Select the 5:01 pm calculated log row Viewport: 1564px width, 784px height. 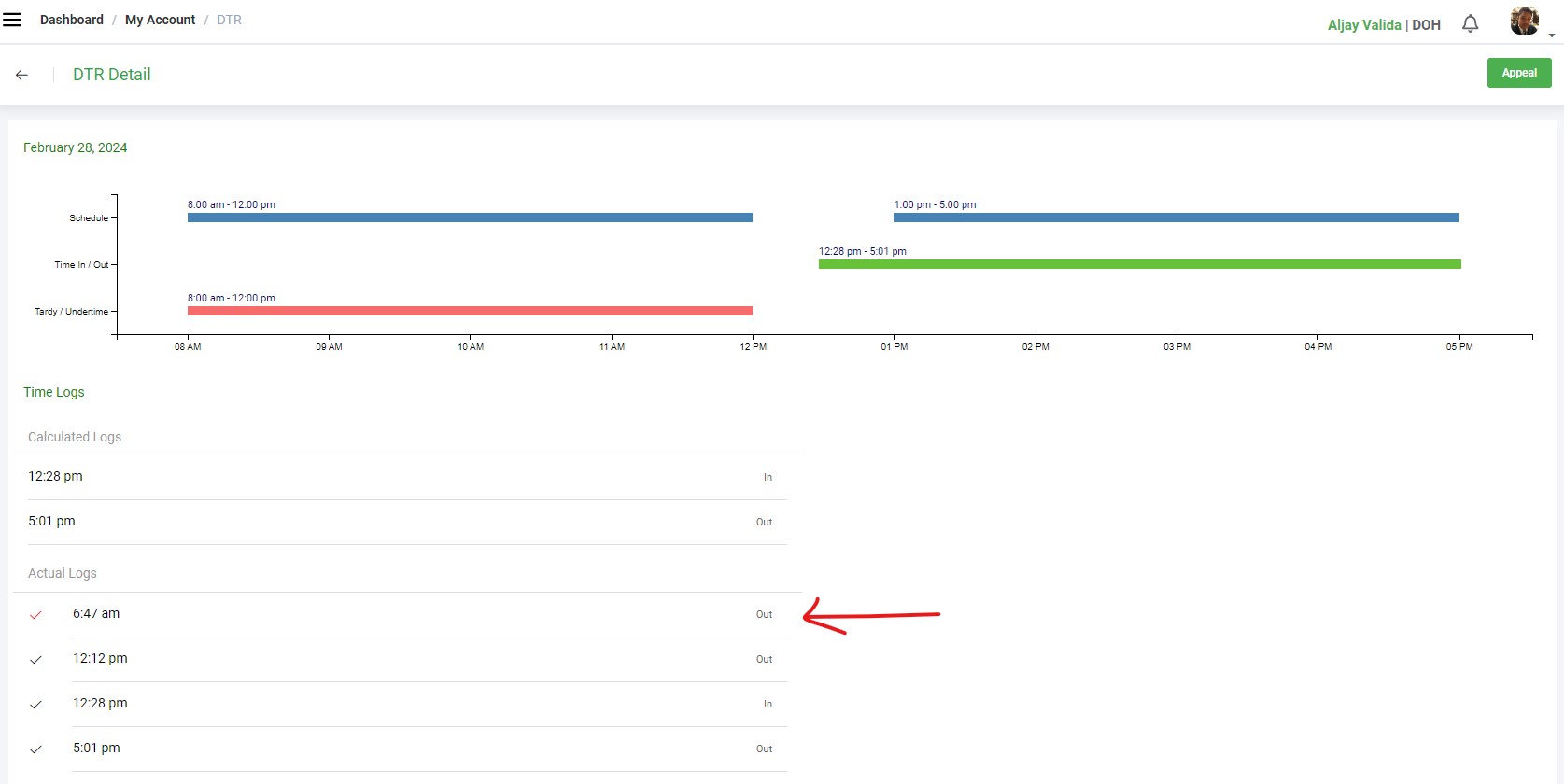(400, 522)
